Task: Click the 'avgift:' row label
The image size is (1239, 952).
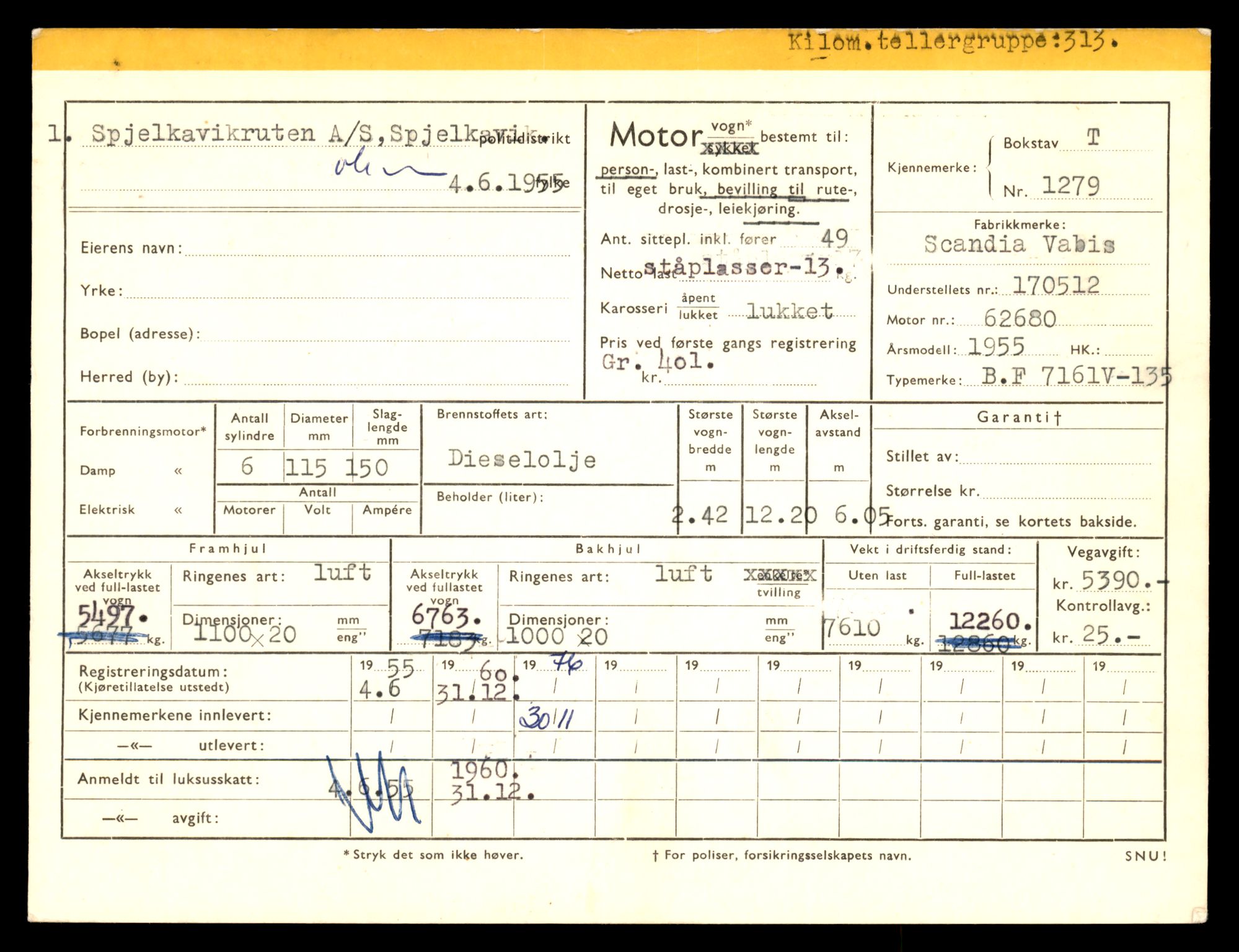Action: [x=195, y=819]
